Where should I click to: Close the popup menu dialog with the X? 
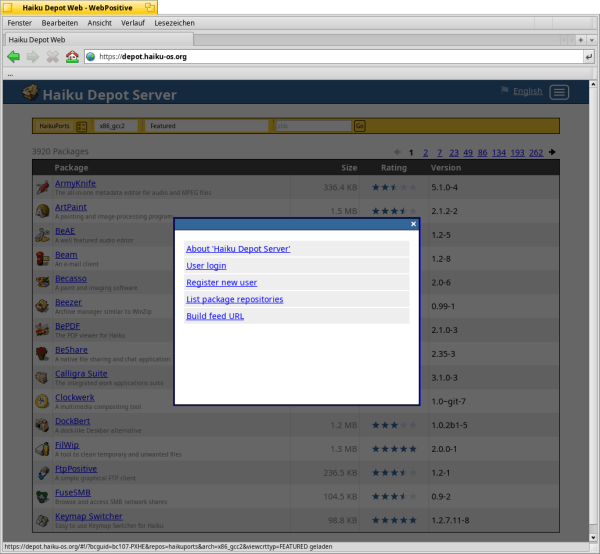coord(413,224)
